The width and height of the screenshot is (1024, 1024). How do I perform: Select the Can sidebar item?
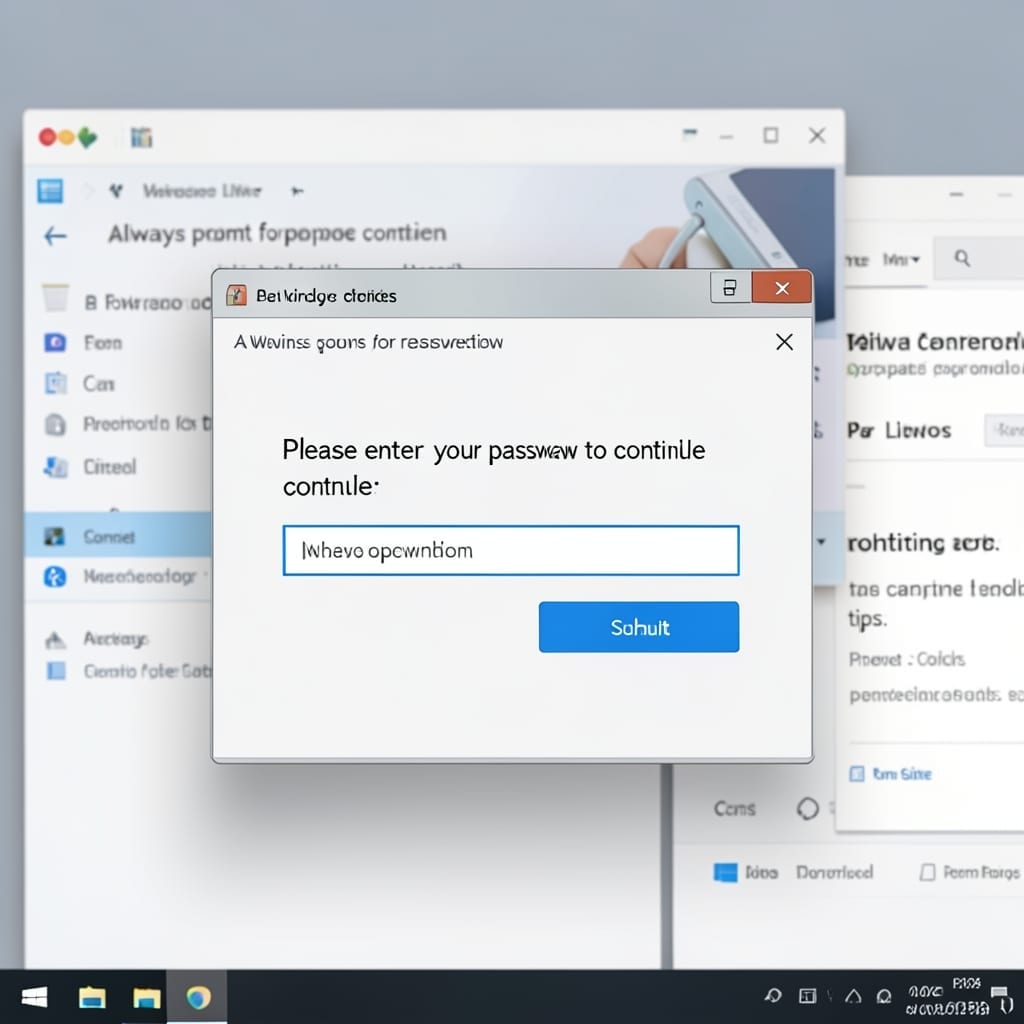(x=99, y=383)
